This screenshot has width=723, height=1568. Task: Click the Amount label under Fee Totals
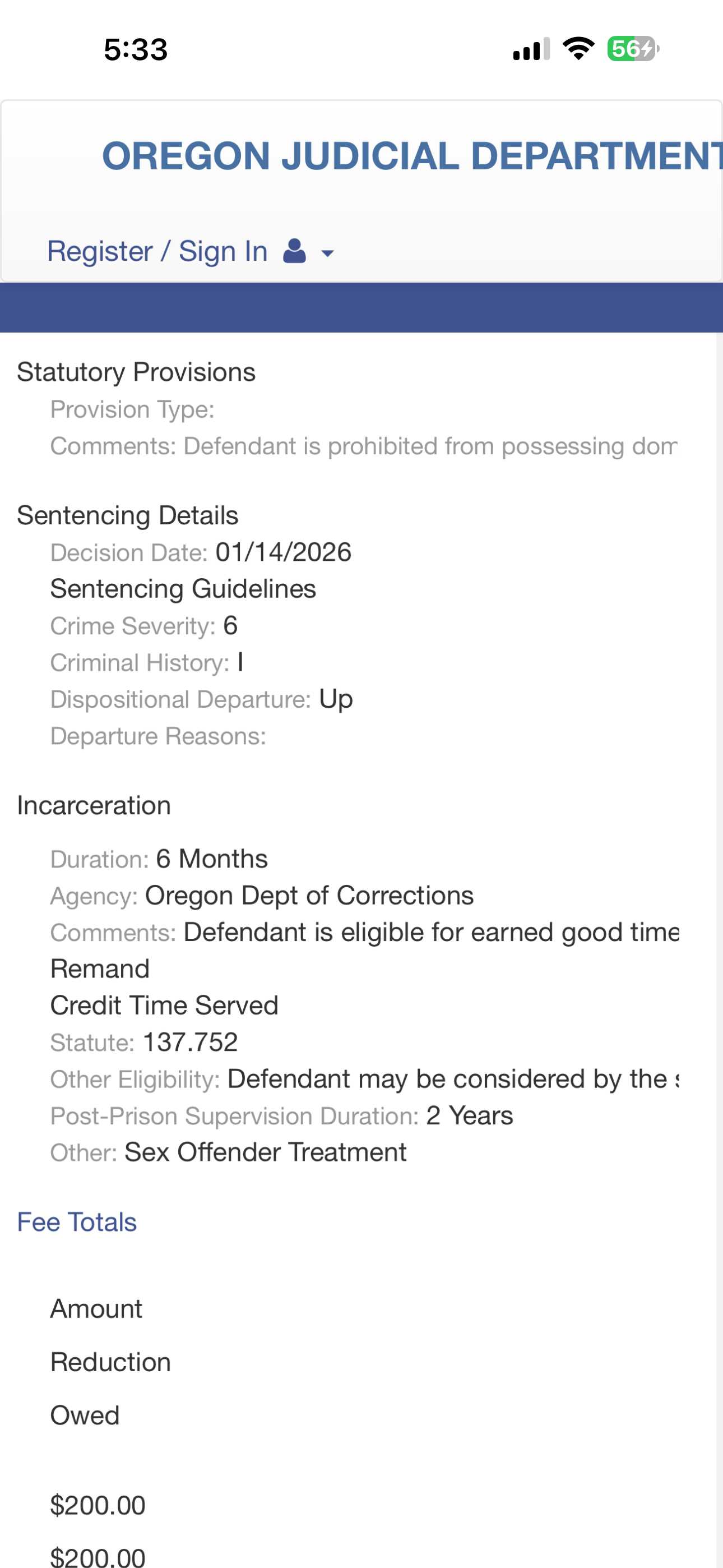[96, 1308]
